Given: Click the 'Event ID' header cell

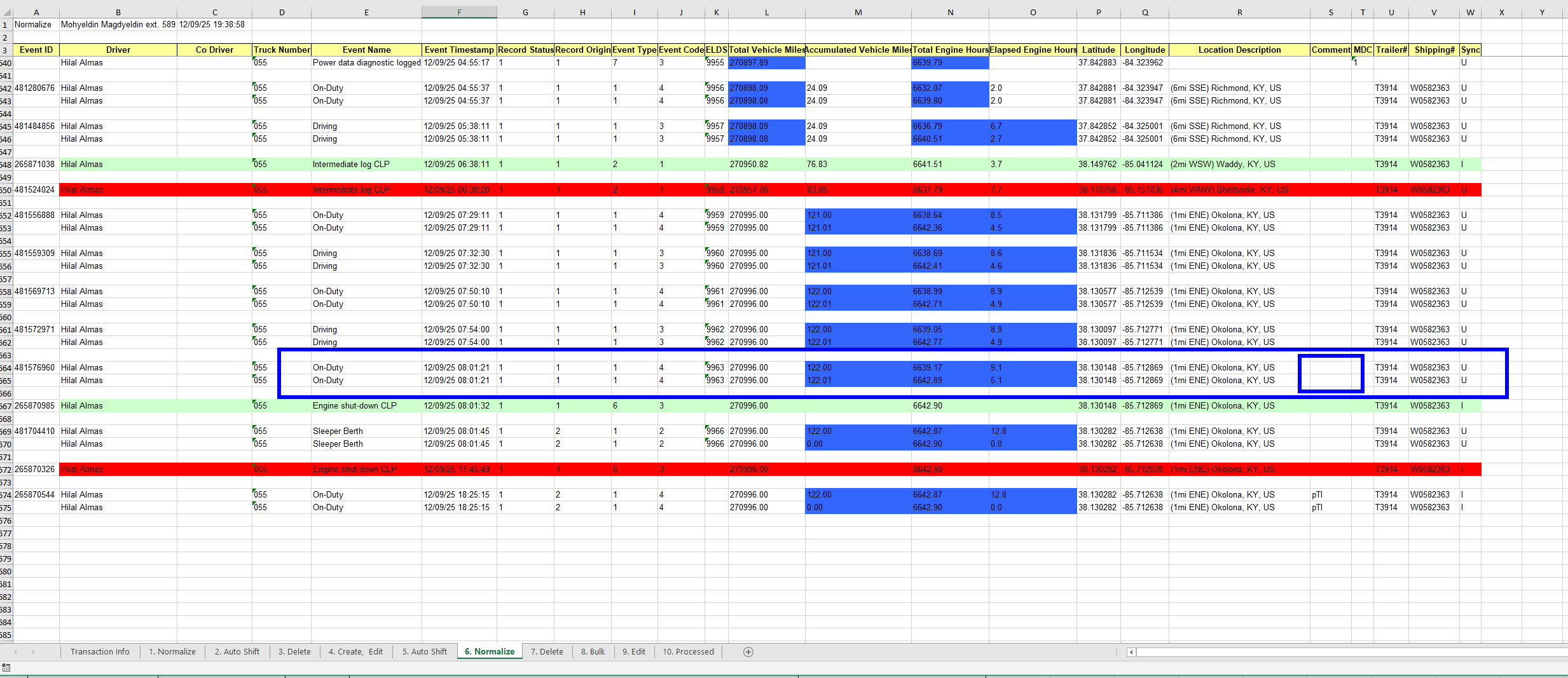Looking at the screenshot, I should pos(36,50).
